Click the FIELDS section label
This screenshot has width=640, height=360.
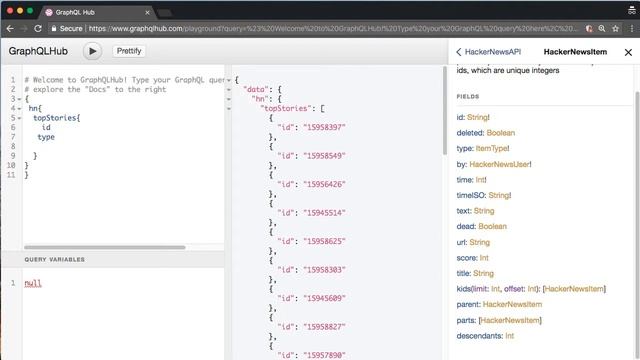pyautogui.click(x=468, y=96)
